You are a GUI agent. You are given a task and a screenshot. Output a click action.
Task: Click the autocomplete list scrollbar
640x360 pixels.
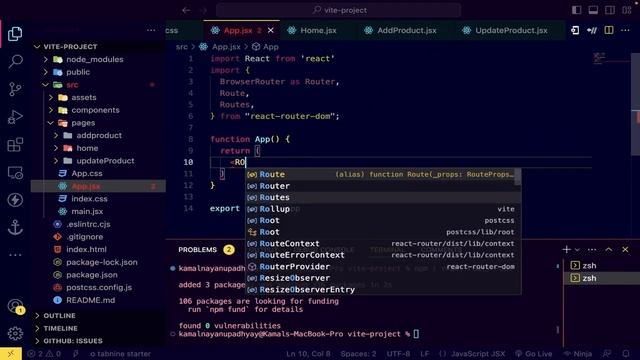pos(518,177)
